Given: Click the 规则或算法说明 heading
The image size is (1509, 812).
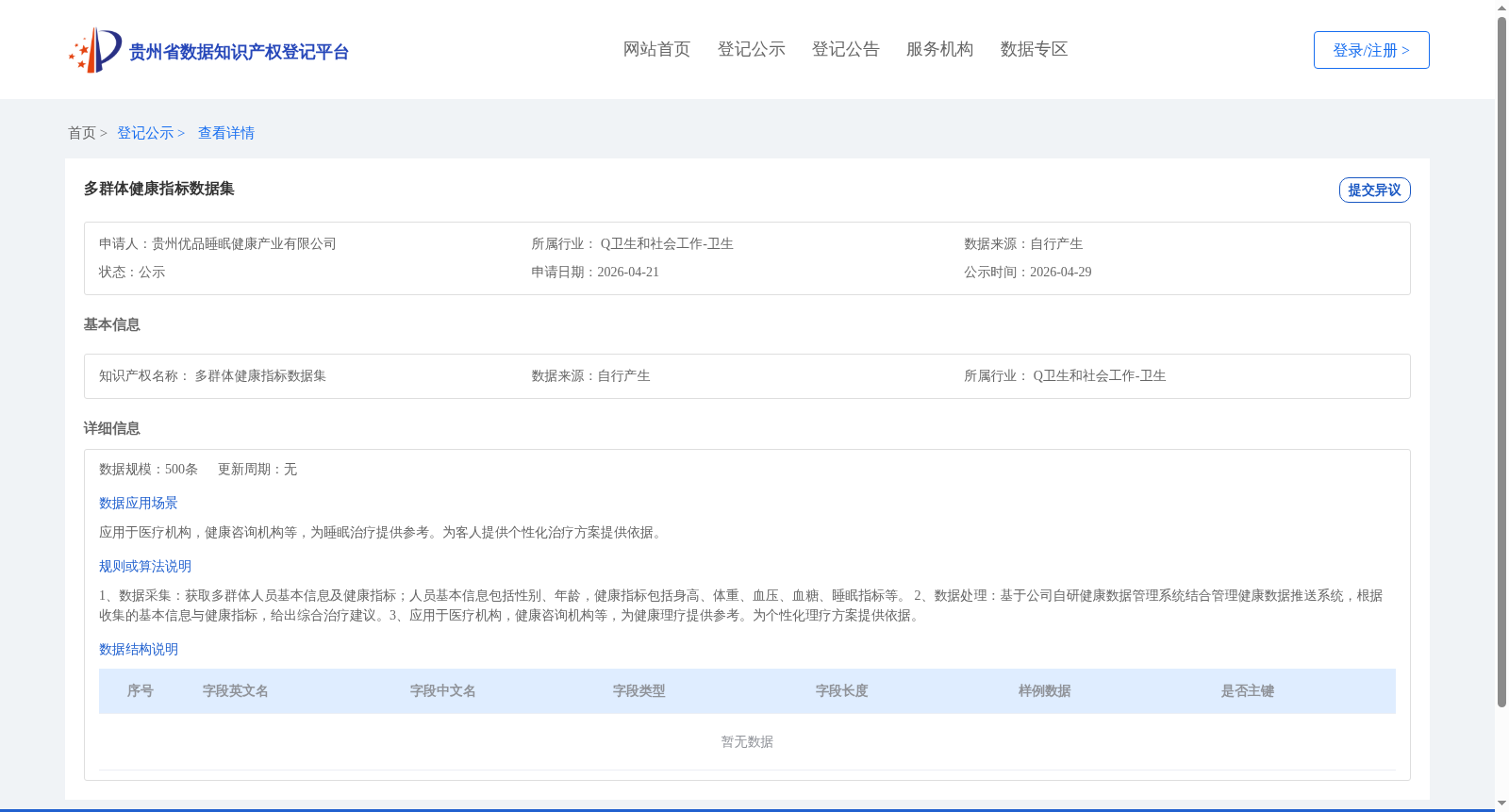Looking at the screenshot, I should [x=145, y=566].
